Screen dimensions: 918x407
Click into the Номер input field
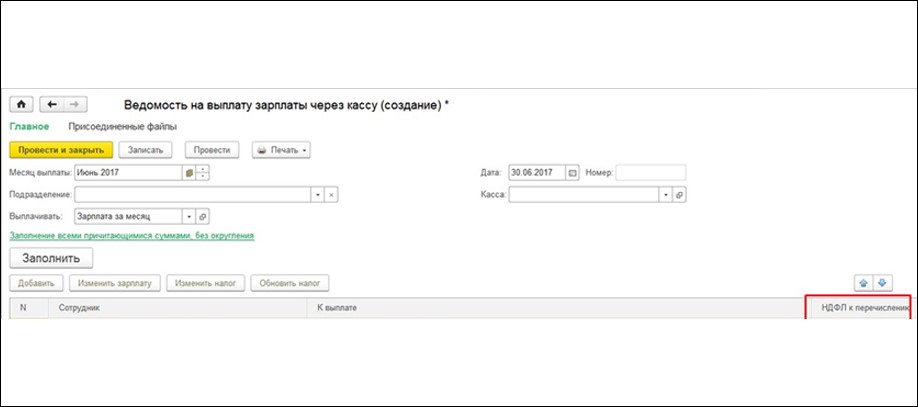[650, 172]
